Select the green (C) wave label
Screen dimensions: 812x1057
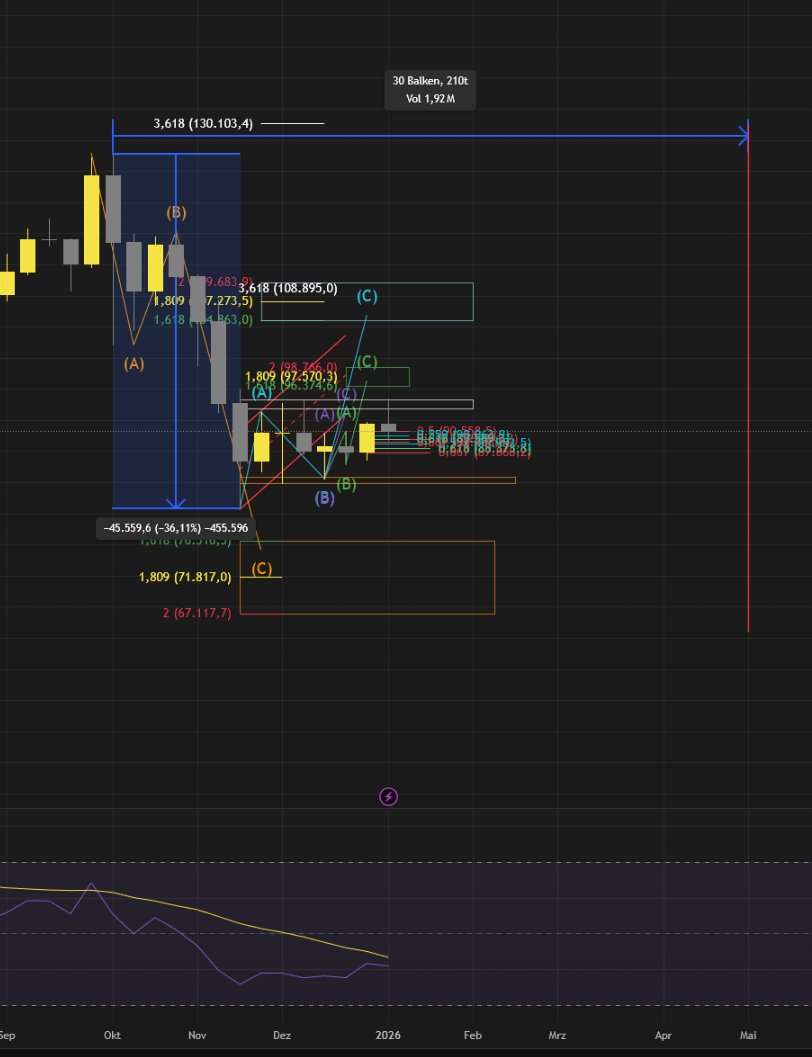tap(367, 361)
